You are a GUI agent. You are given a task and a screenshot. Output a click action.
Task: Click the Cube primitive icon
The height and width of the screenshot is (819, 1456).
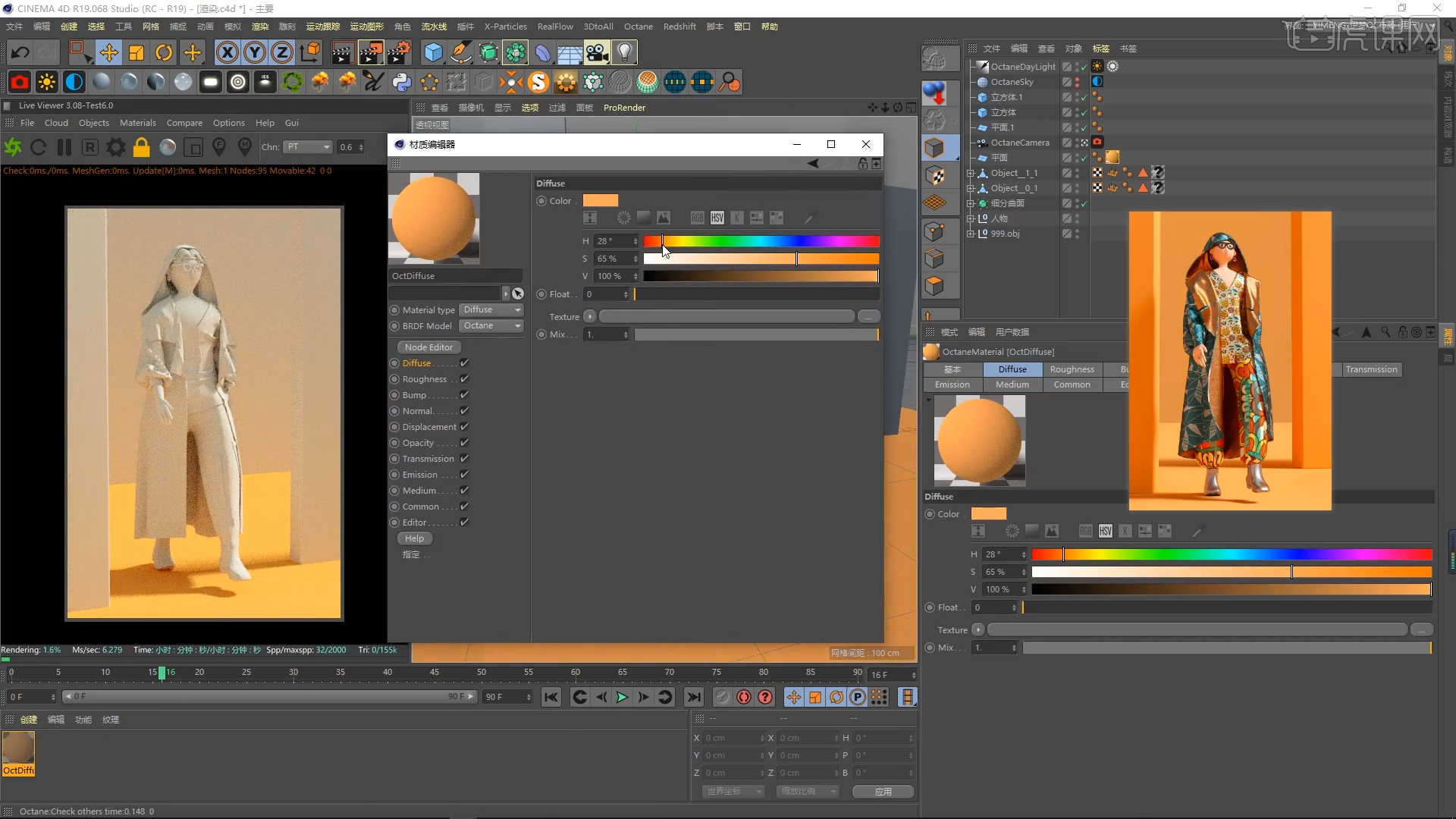coord(433,52)
